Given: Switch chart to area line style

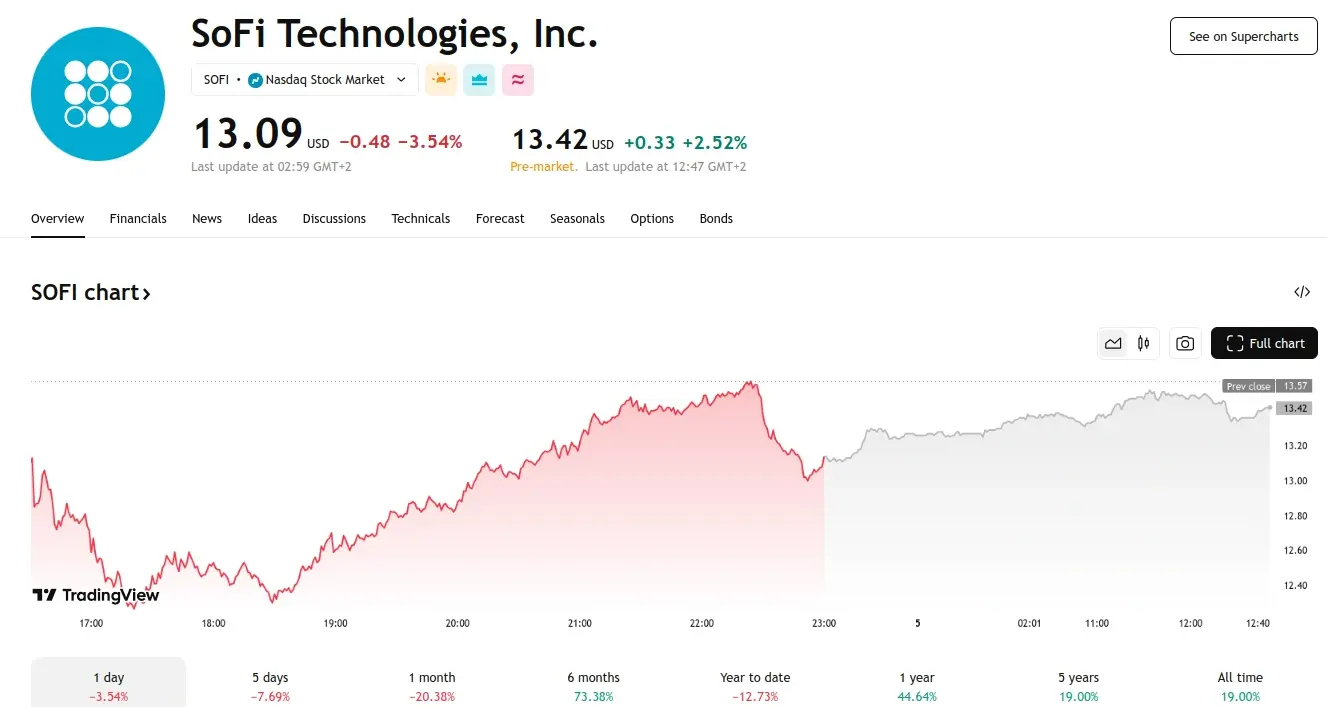Looking at the screenshot, I should click(x=1113, y=343).
